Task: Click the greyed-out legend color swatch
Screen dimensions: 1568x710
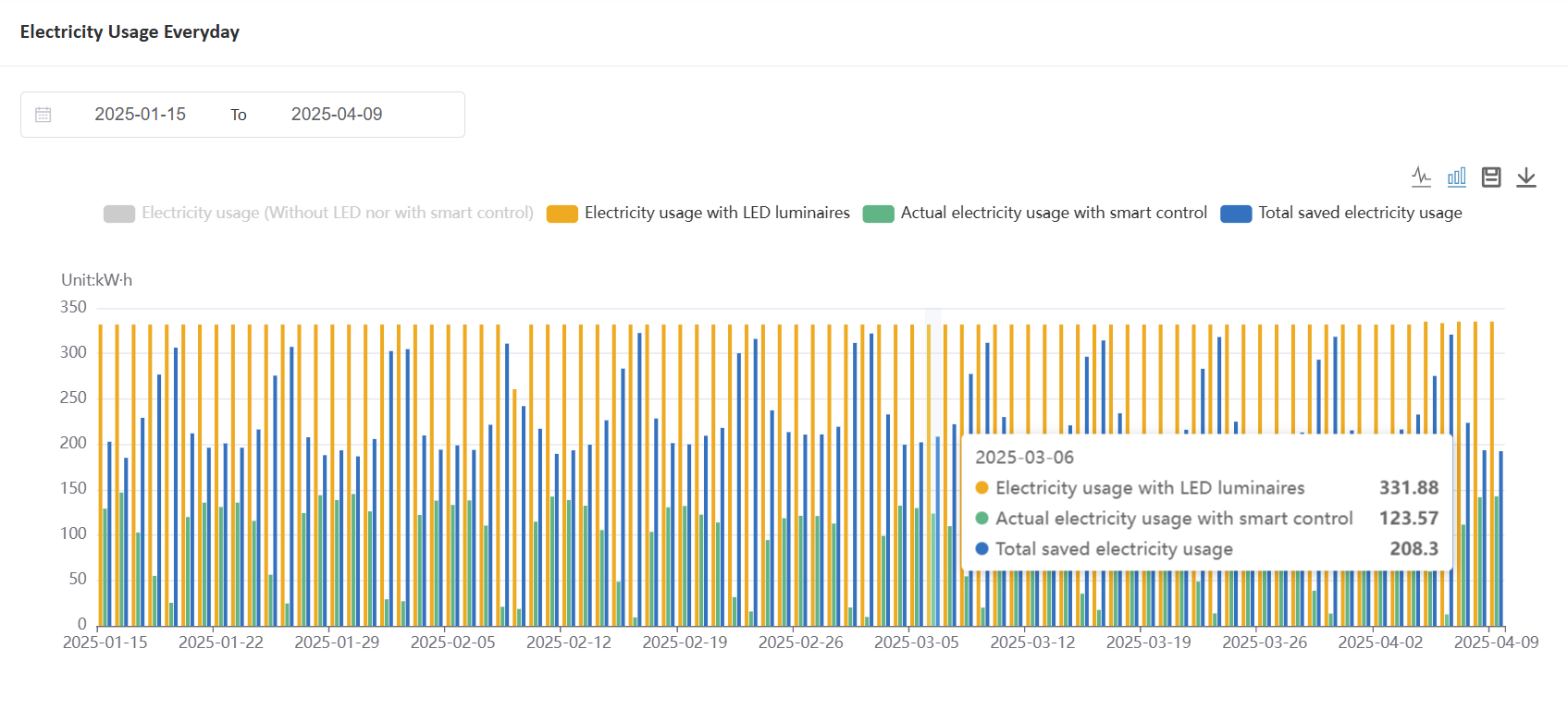Action: pos(119,214)
